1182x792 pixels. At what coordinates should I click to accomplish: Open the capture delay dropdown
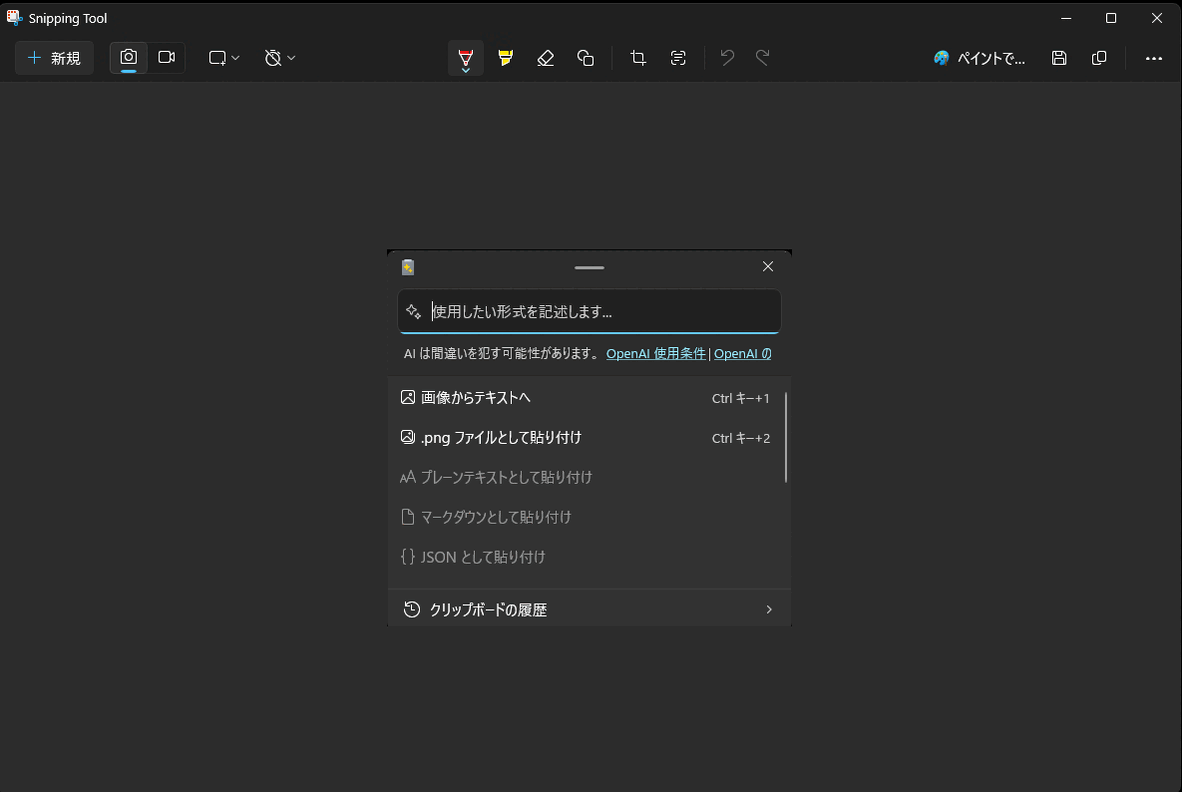pyautogui.click(x=279, y=57)
